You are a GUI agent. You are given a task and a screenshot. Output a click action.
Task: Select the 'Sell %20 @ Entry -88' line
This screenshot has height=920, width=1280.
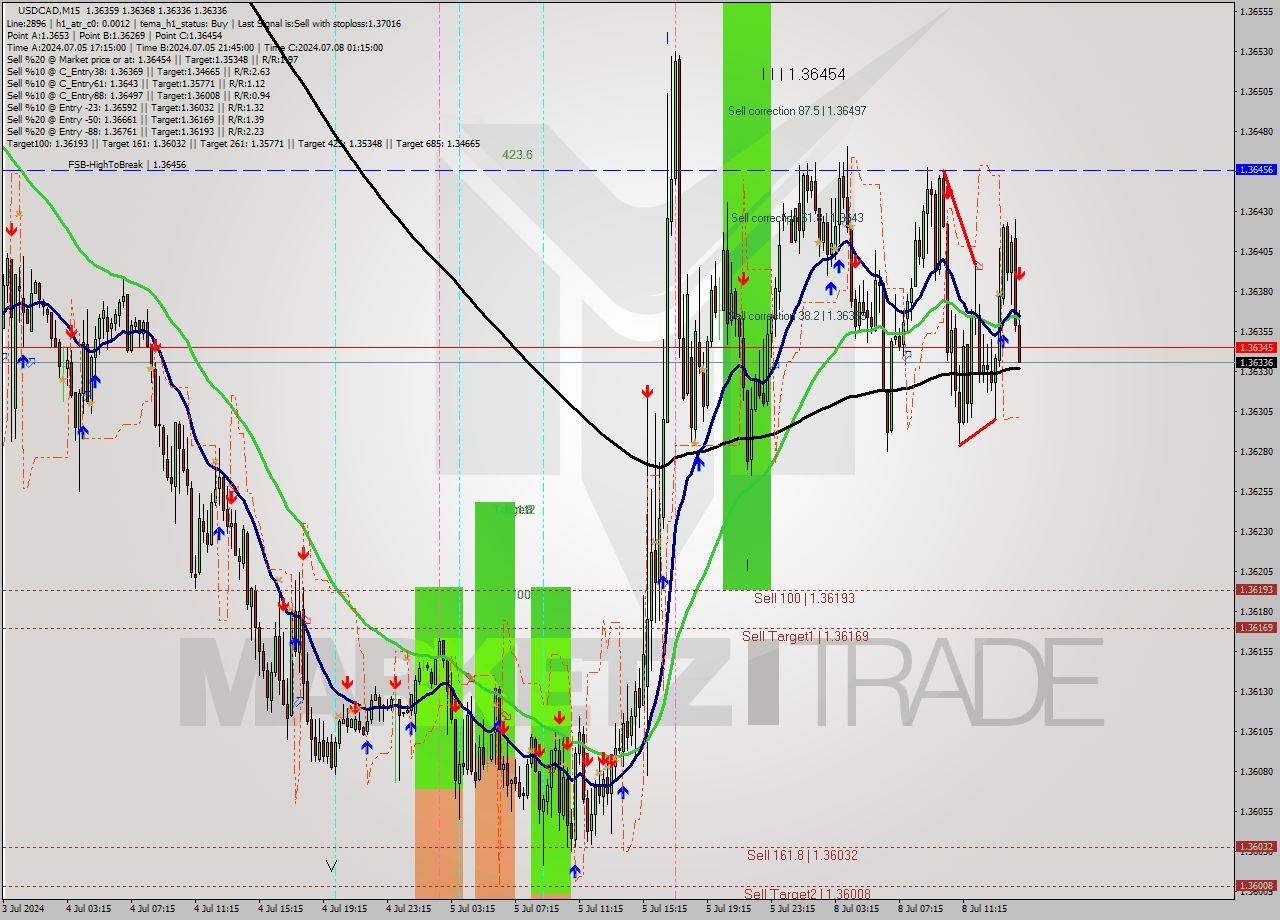pyautogui.click(x=135, y=131)
